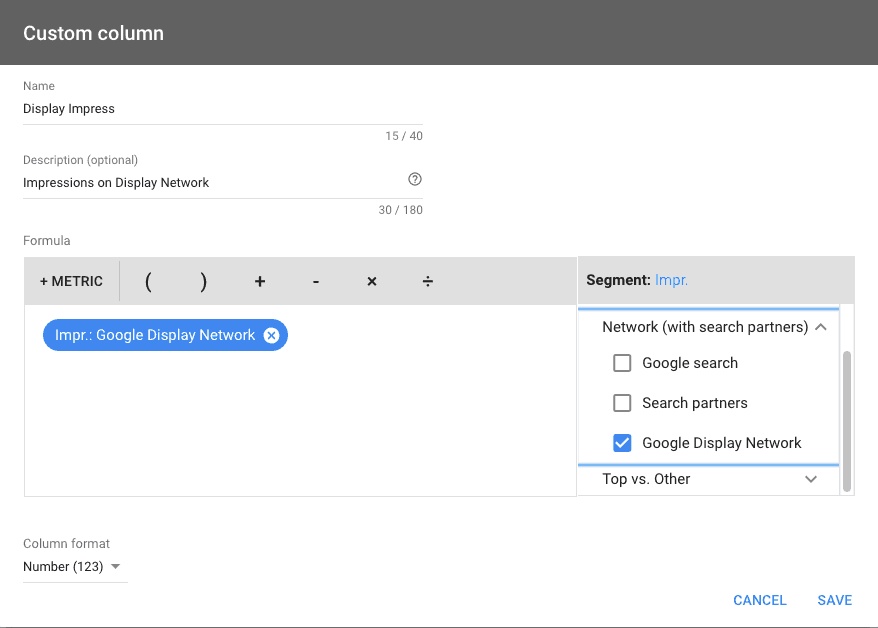The image size is (878, 628).
Task: Click into the Name field Display Impress
Action: pyautogui.click(x=223, y=109)
